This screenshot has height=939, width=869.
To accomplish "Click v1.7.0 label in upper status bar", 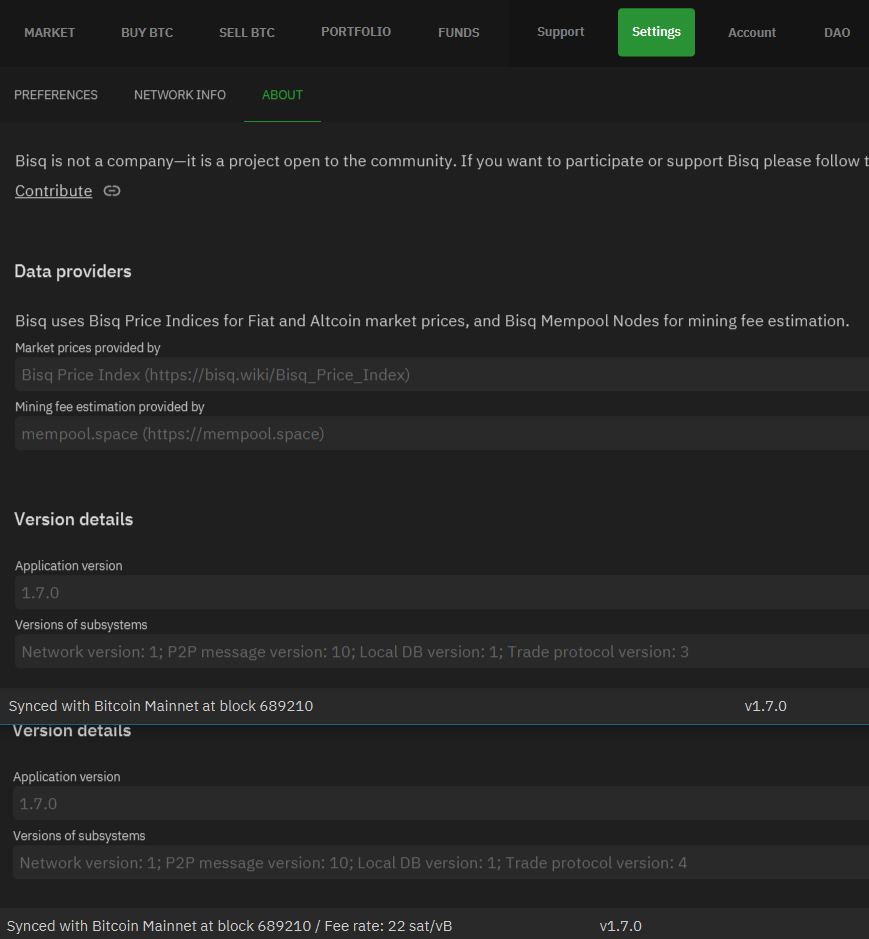I will pyautogui.click(x=765, y=705).
